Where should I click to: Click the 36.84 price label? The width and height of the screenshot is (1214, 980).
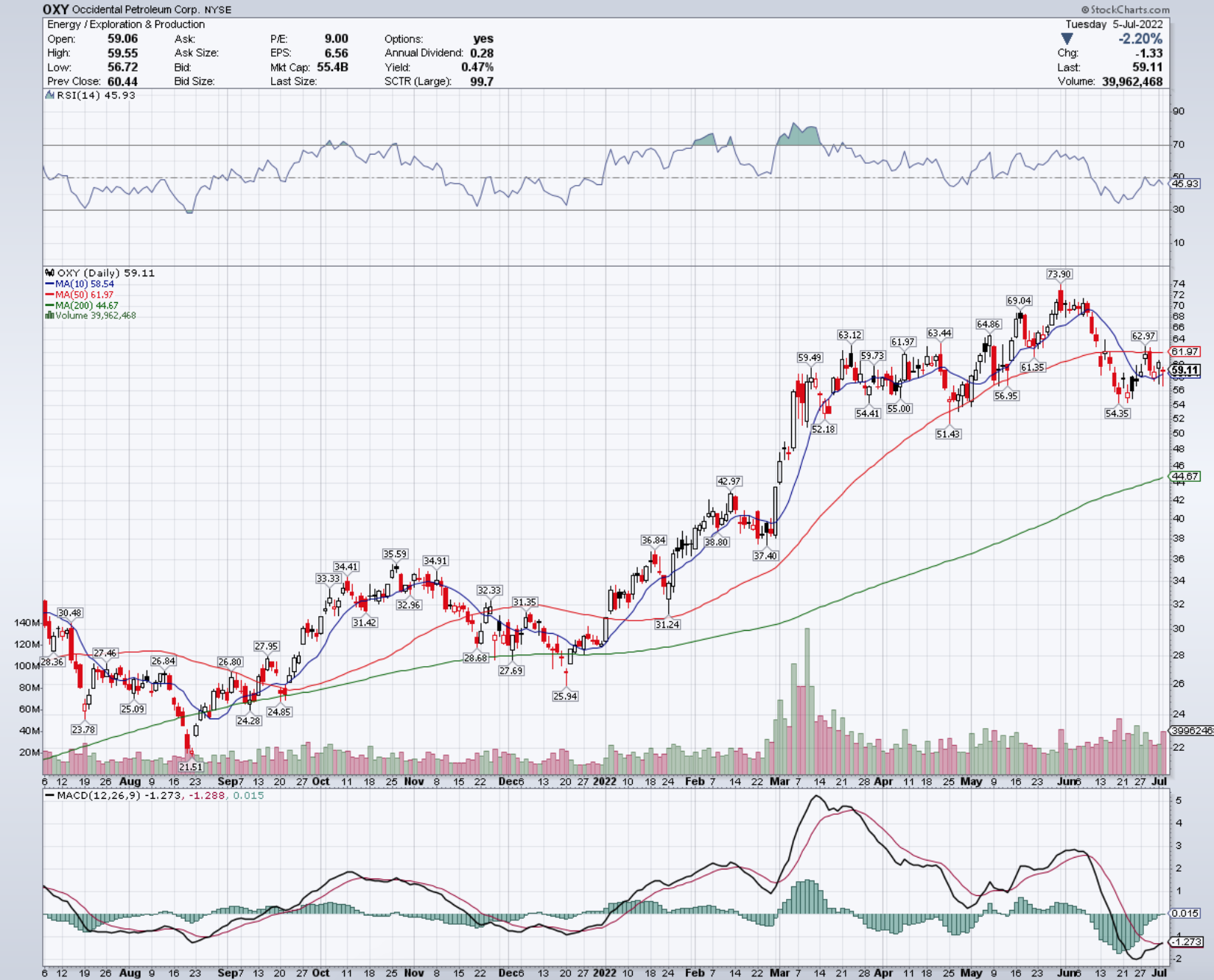click(x=653, y=540)
